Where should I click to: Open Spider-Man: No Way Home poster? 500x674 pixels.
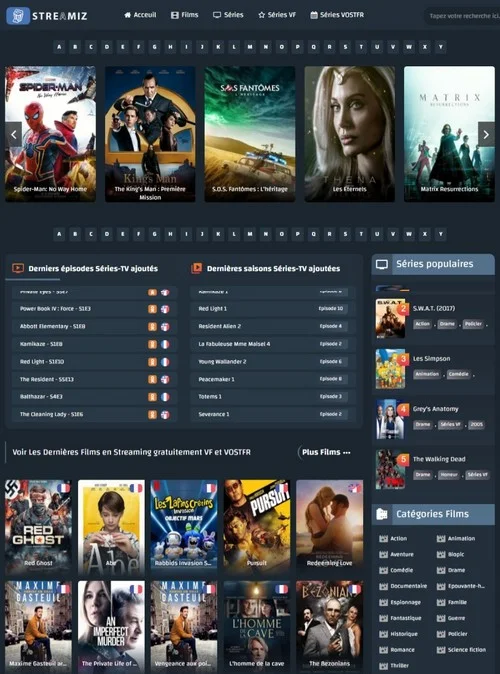pos(50,134)
